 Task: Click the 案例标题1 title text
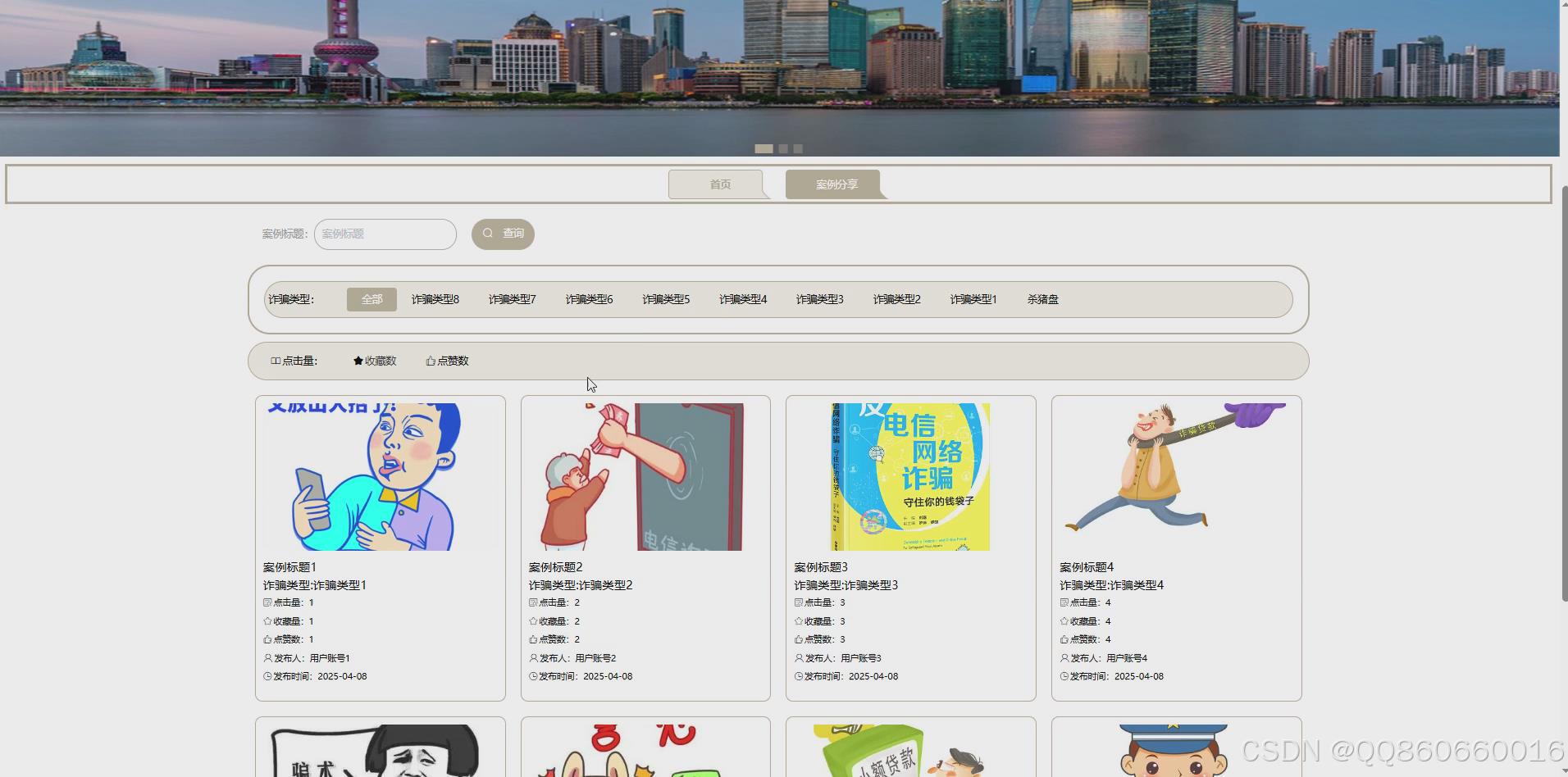[x=289, y=567]
